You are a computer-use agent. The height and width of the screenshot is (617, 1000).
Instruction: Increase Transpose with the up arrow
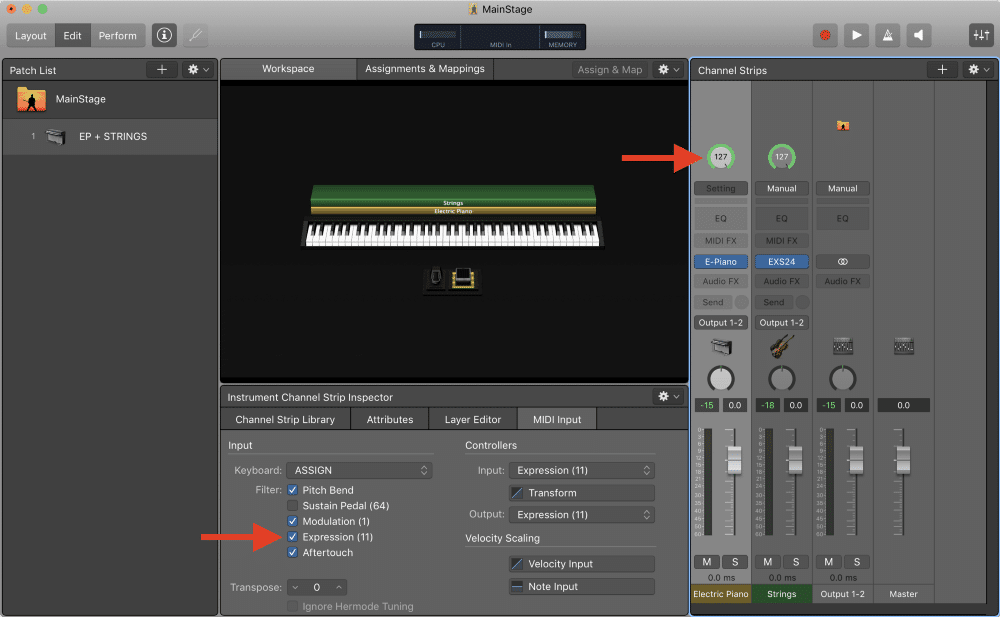tap(339, 587)
